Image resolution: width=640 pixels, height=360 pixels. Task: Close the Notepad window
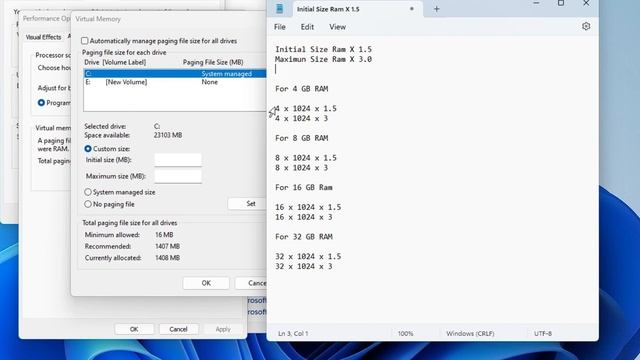tap(586, 3)
